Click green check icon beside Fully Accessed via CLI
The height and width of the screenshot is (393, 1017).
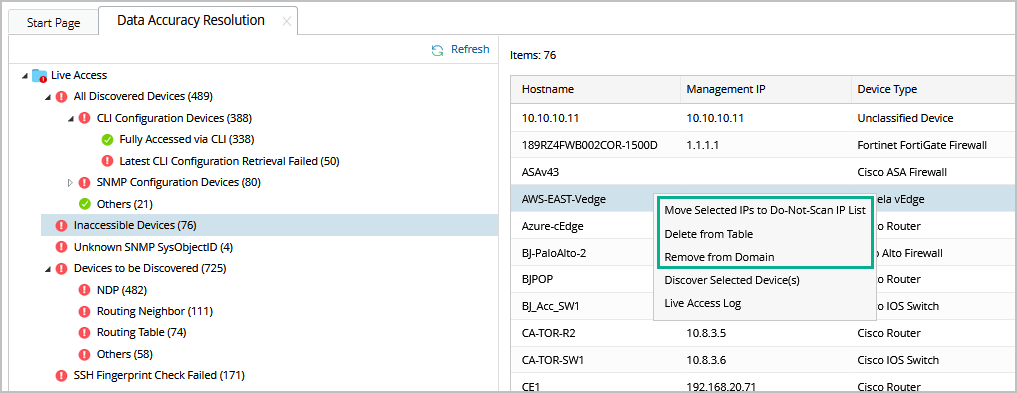coord(107,139)
